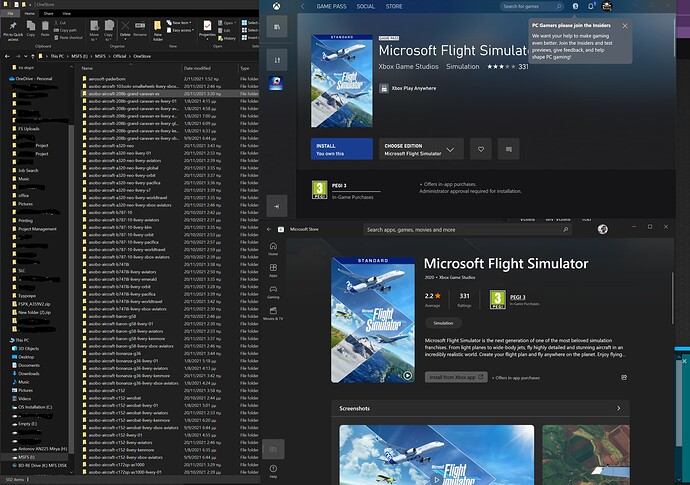
Task: Open the Choose Edition dropdown
Action: pyautogui.click(x=421, y=149)
